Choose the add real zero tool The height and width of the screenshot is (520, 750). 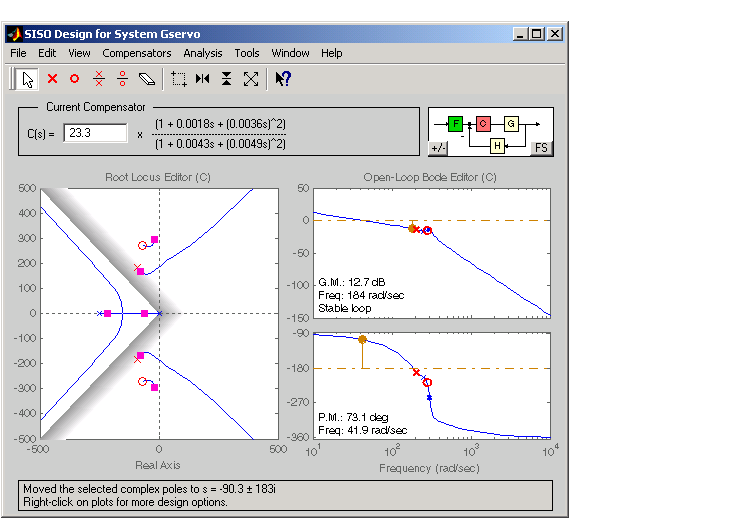pos(75,78)
